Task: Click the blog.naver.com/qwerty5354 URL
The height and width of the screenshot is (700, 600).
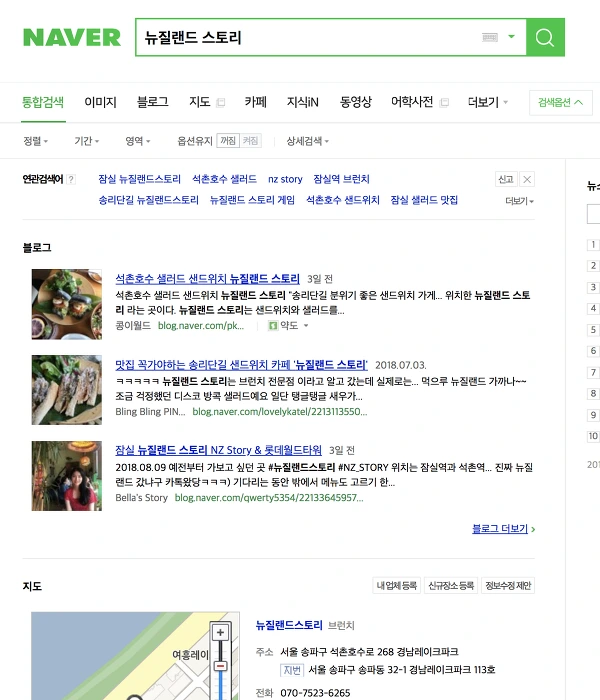Action: (x=269, y=498)
